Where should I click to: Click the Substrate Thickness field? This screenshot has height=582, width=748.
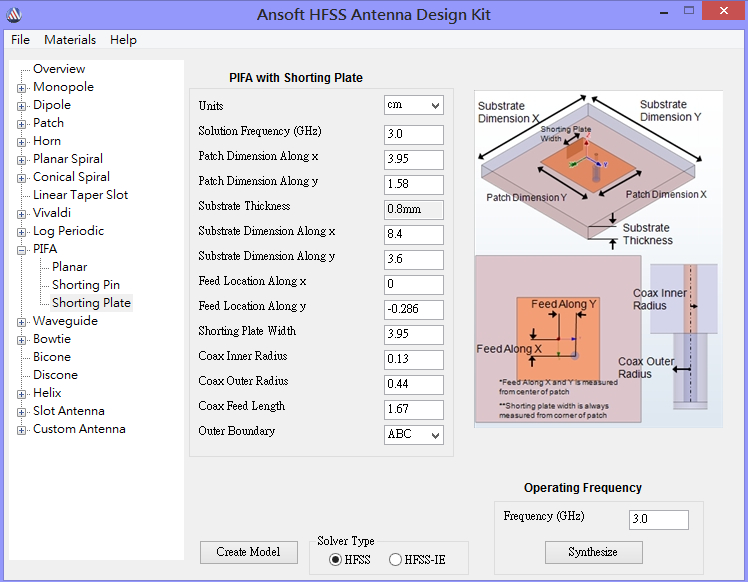click(414, 209)
